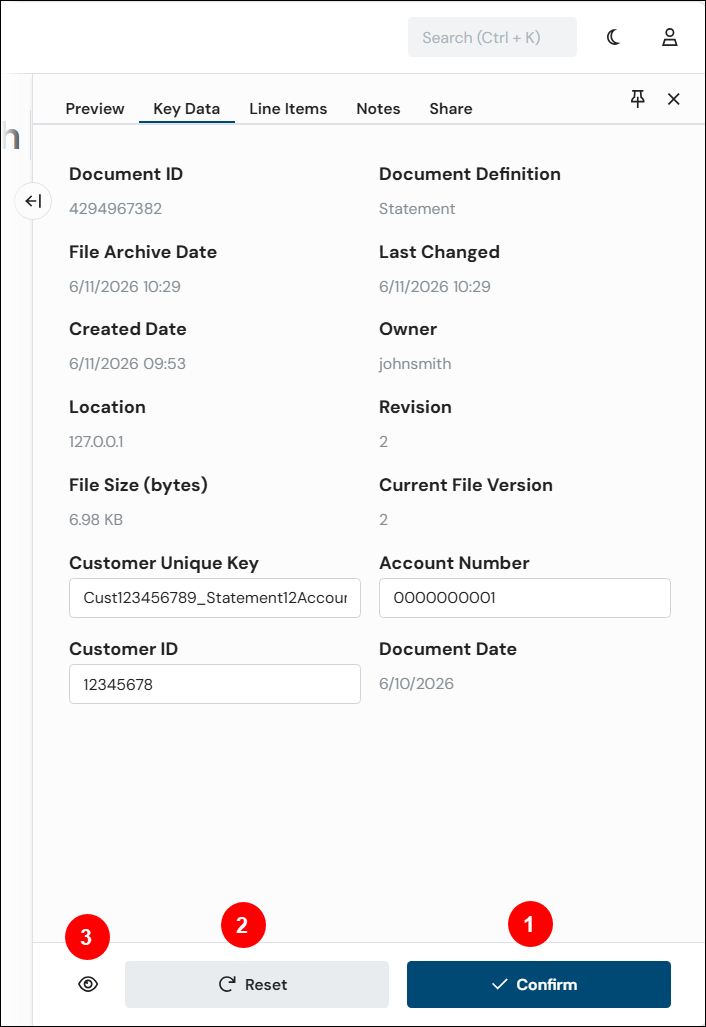This screenshot has height=1027, width=706.
Task: Focus the Customer ID input
Action: tap(215, 684)
